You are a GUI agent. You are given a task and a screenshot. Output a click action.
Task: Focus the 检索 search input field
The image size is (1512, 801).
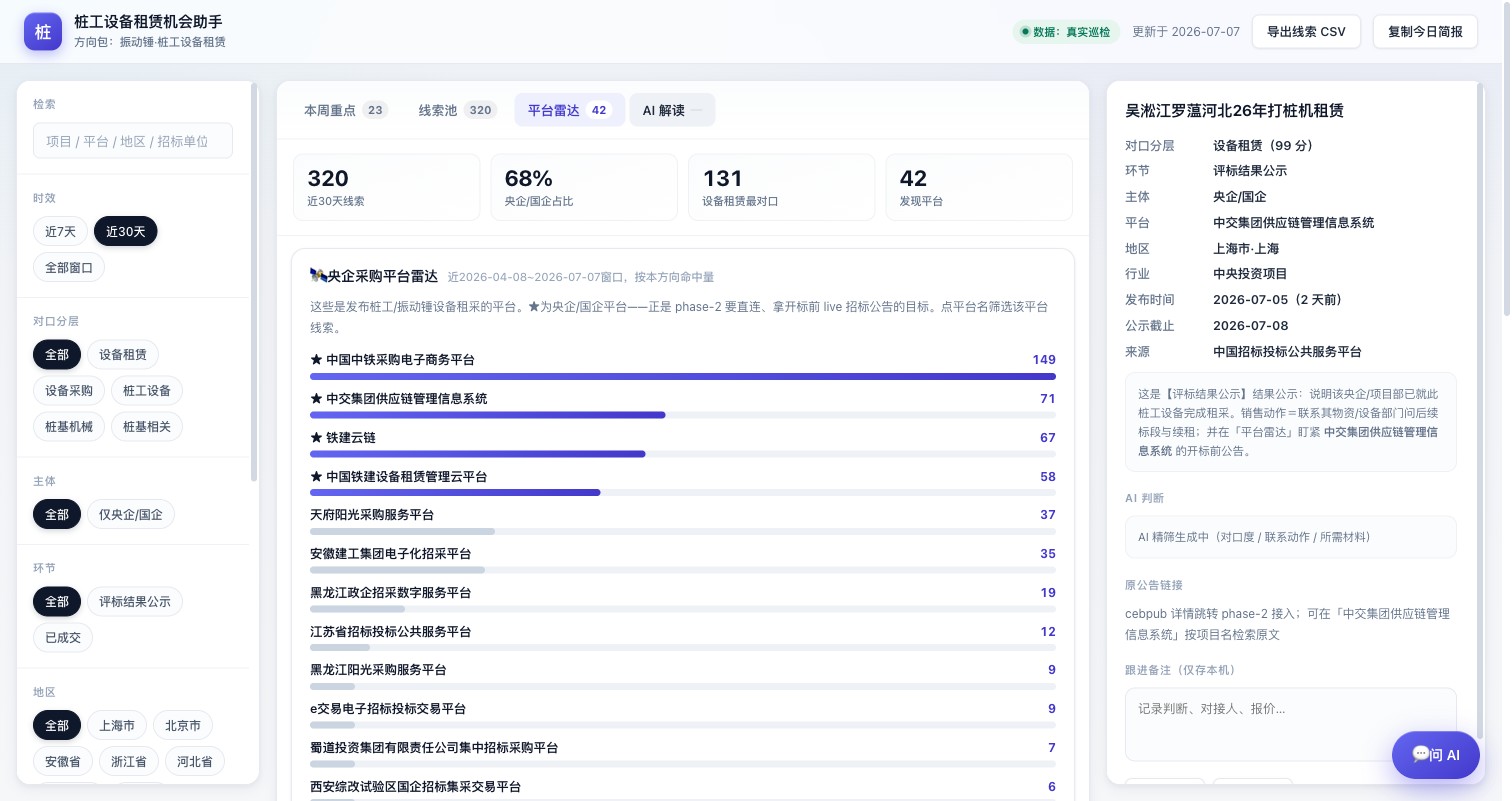click(x=133, y=141)
